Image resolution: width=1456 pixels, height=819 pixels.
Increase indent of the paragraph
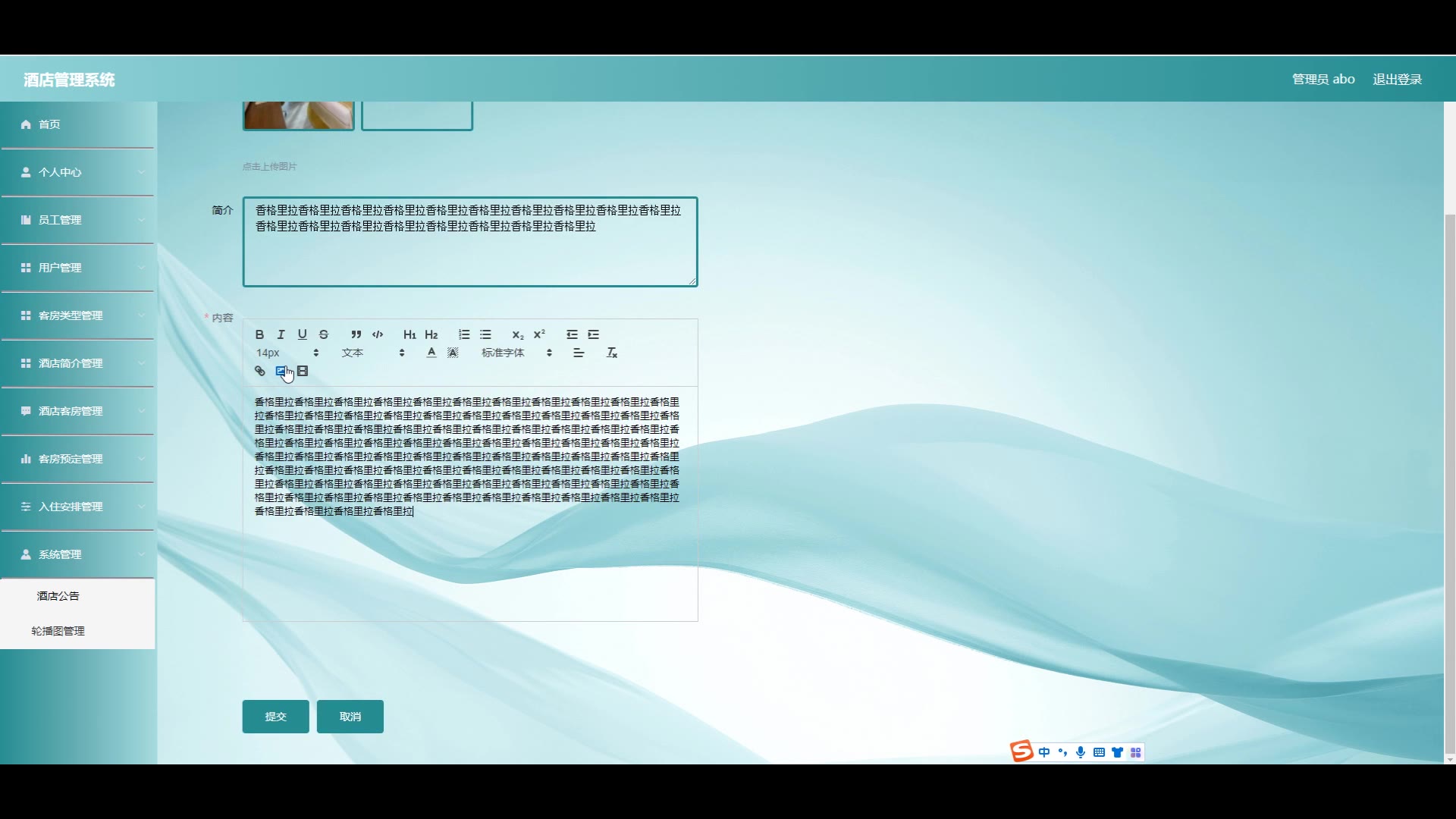pos(594,334)
